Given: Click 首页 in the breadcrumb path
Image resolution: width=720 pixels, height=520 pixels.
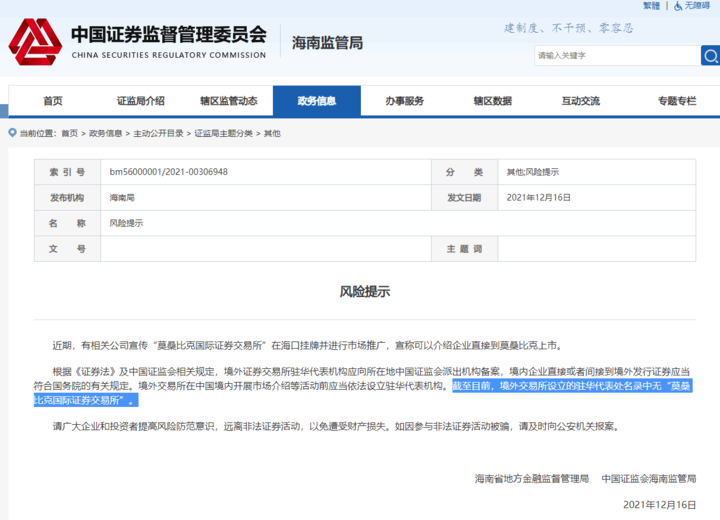Looking at the screenshot, I should (x=69, y=133).
